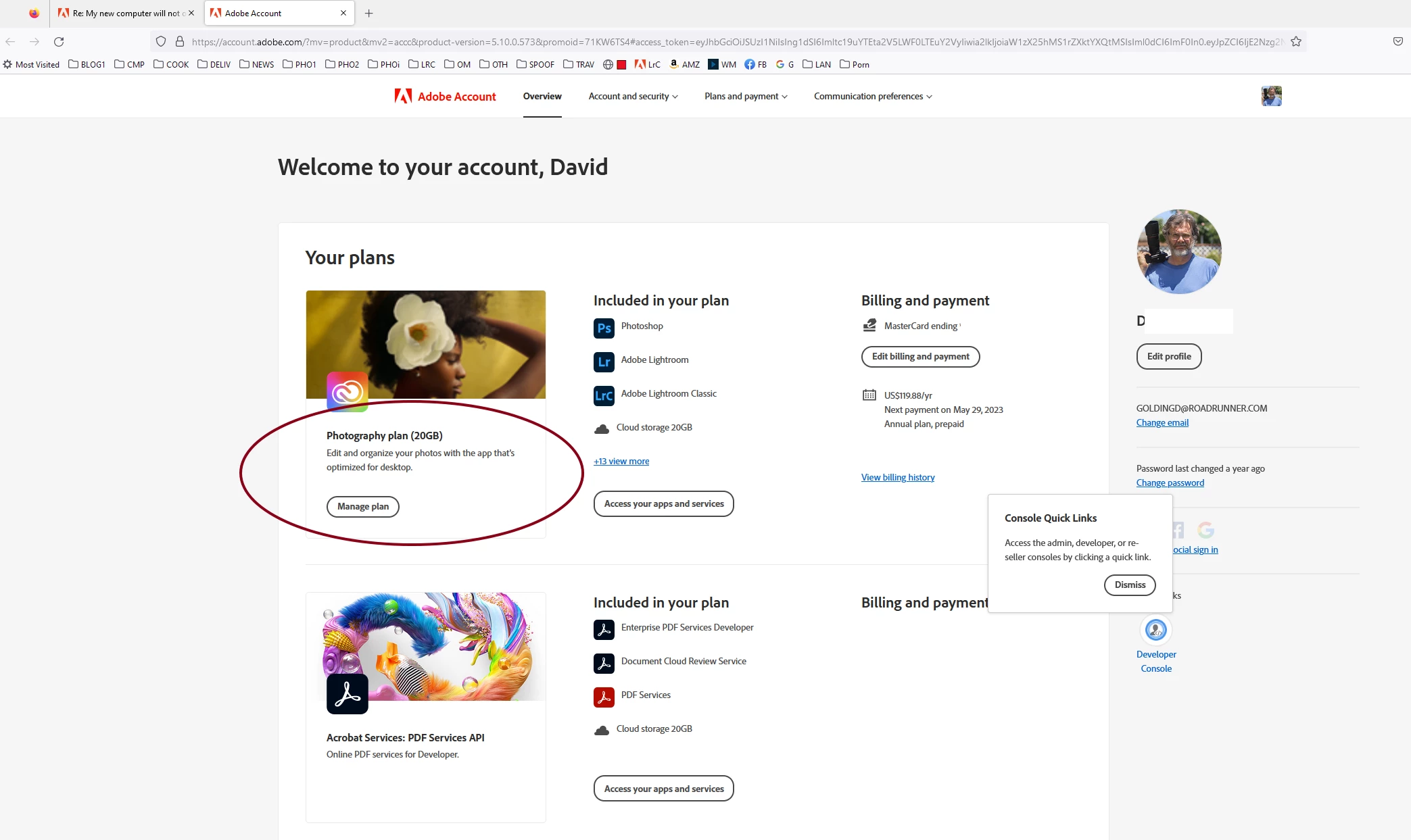The image size is (1411, 840).
Task: Open profile avatar in top header
Action: tap(1271, 96)
